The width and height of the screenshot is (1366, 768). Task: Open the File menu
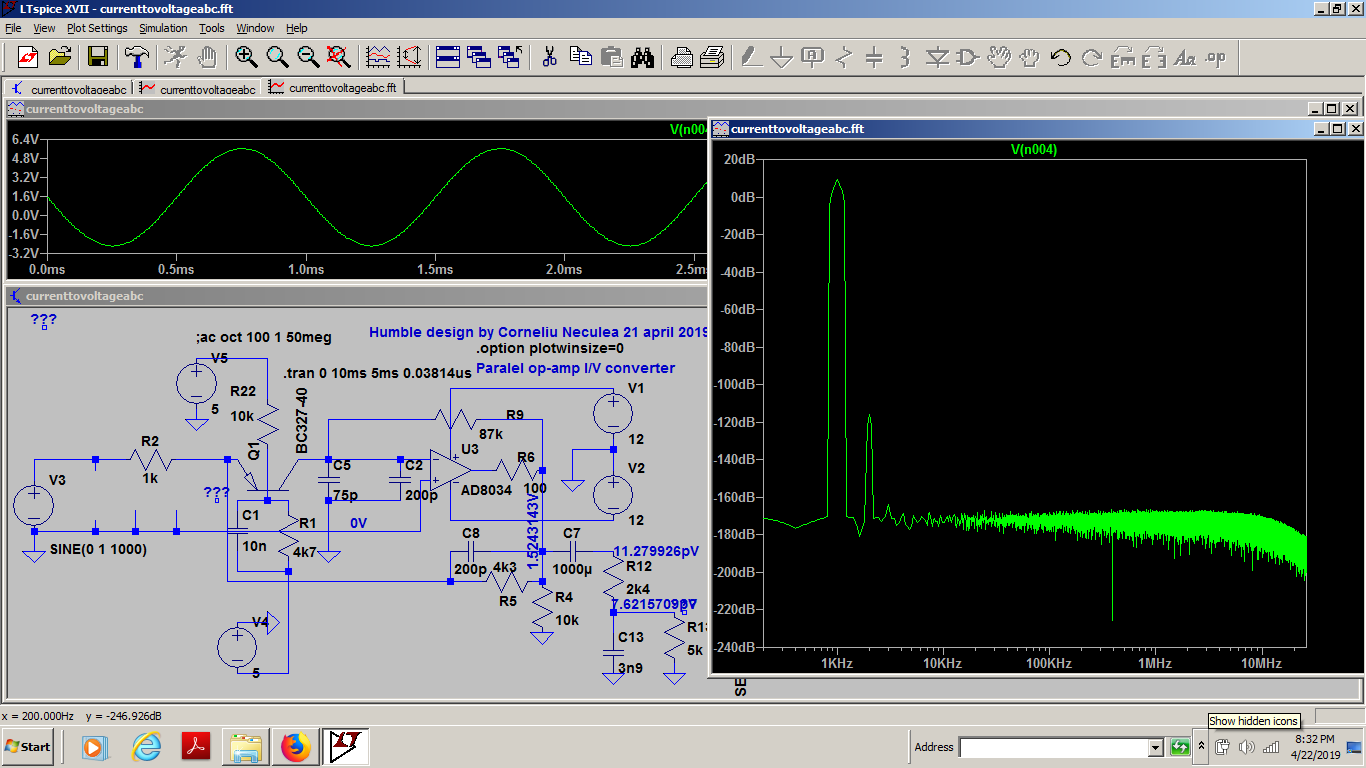13,28
